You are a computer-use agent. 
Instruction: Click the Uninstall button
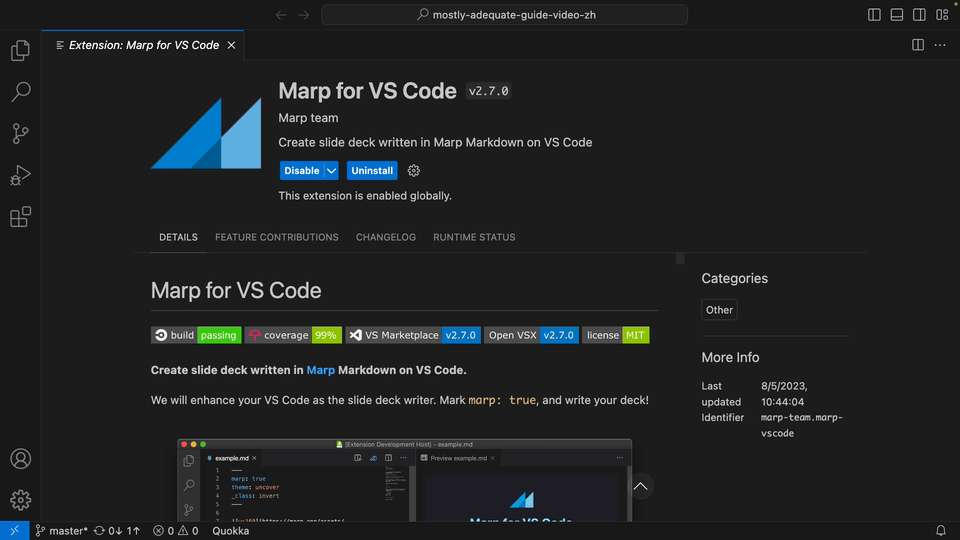pos(372,171)
